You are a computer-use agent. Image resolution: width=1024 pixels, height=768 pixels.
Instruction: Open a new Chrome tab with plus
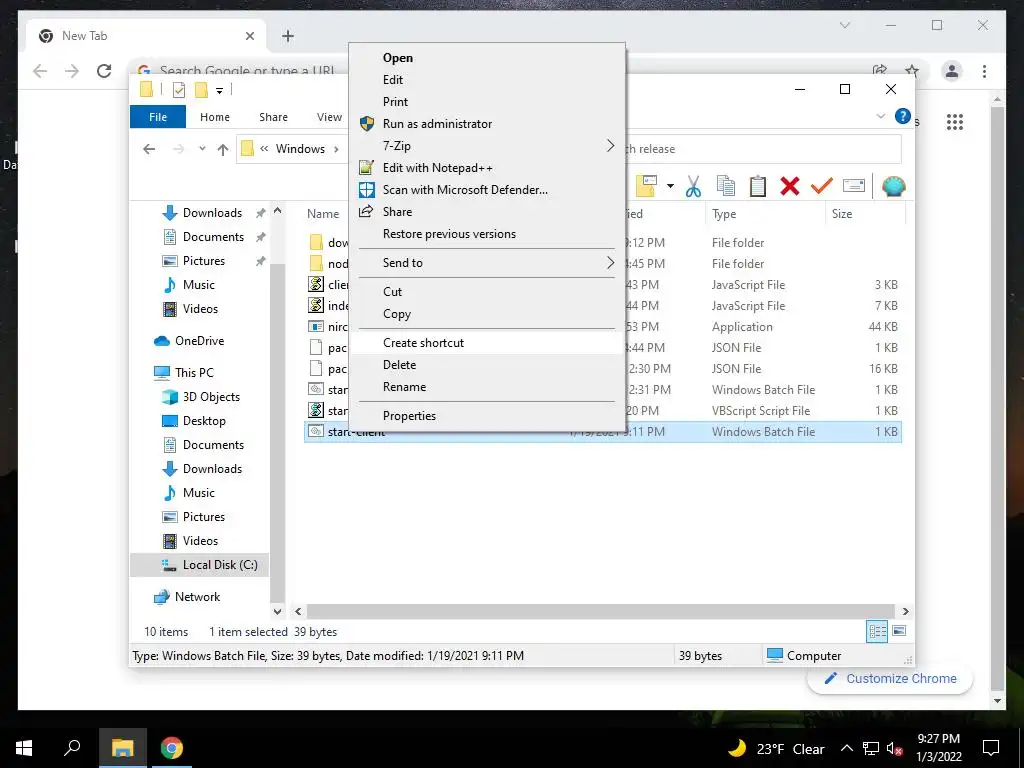288,36
